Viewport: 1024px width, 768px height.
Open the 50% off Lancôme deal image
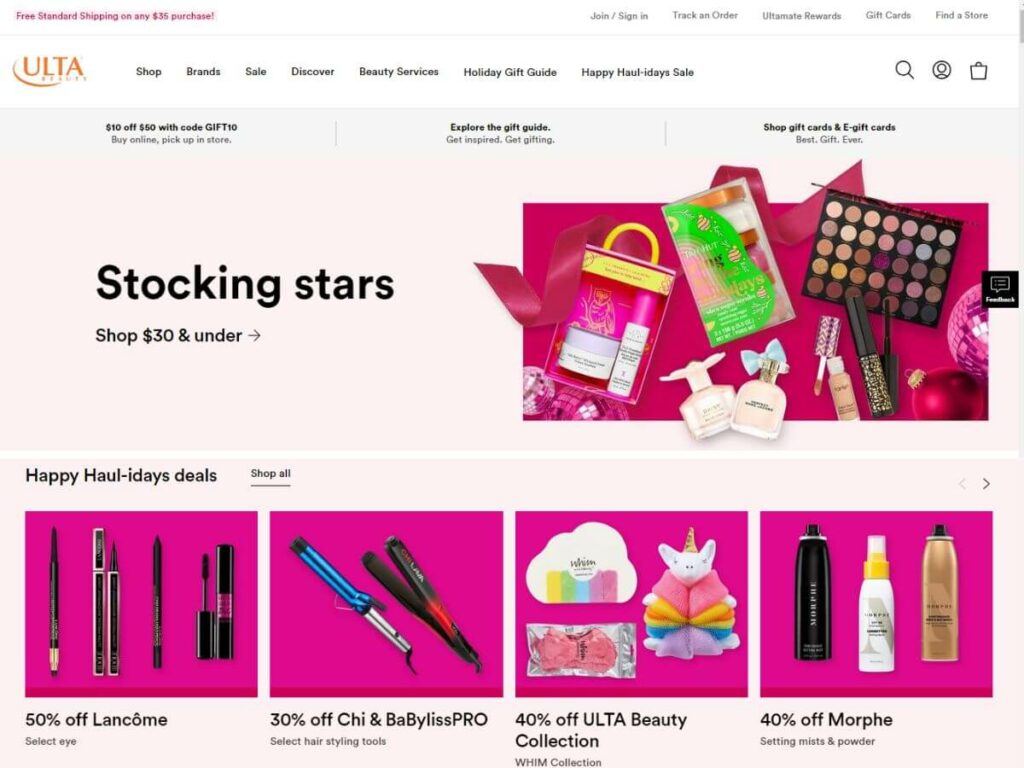[x=141, y=604]
